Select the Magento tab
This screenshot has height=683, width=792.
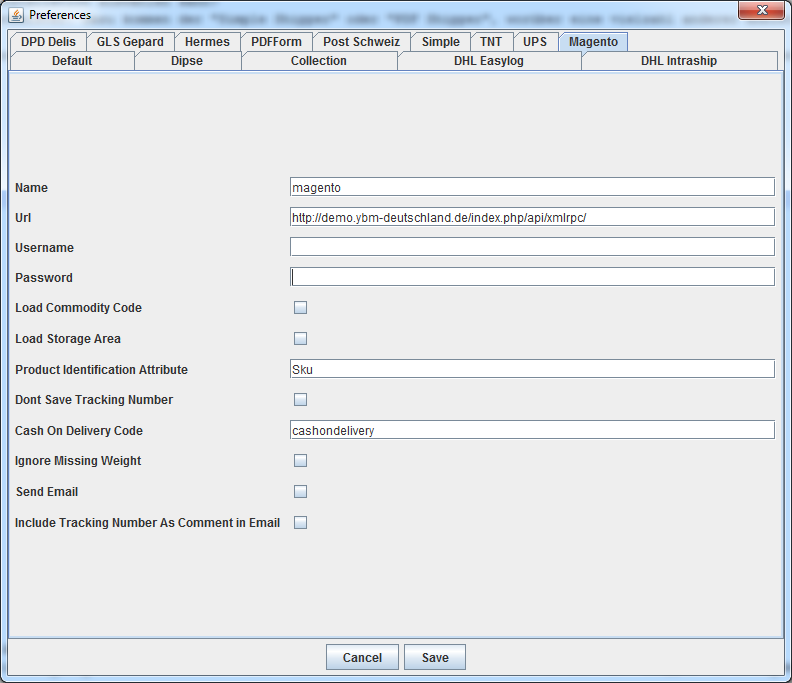point(593,41)
